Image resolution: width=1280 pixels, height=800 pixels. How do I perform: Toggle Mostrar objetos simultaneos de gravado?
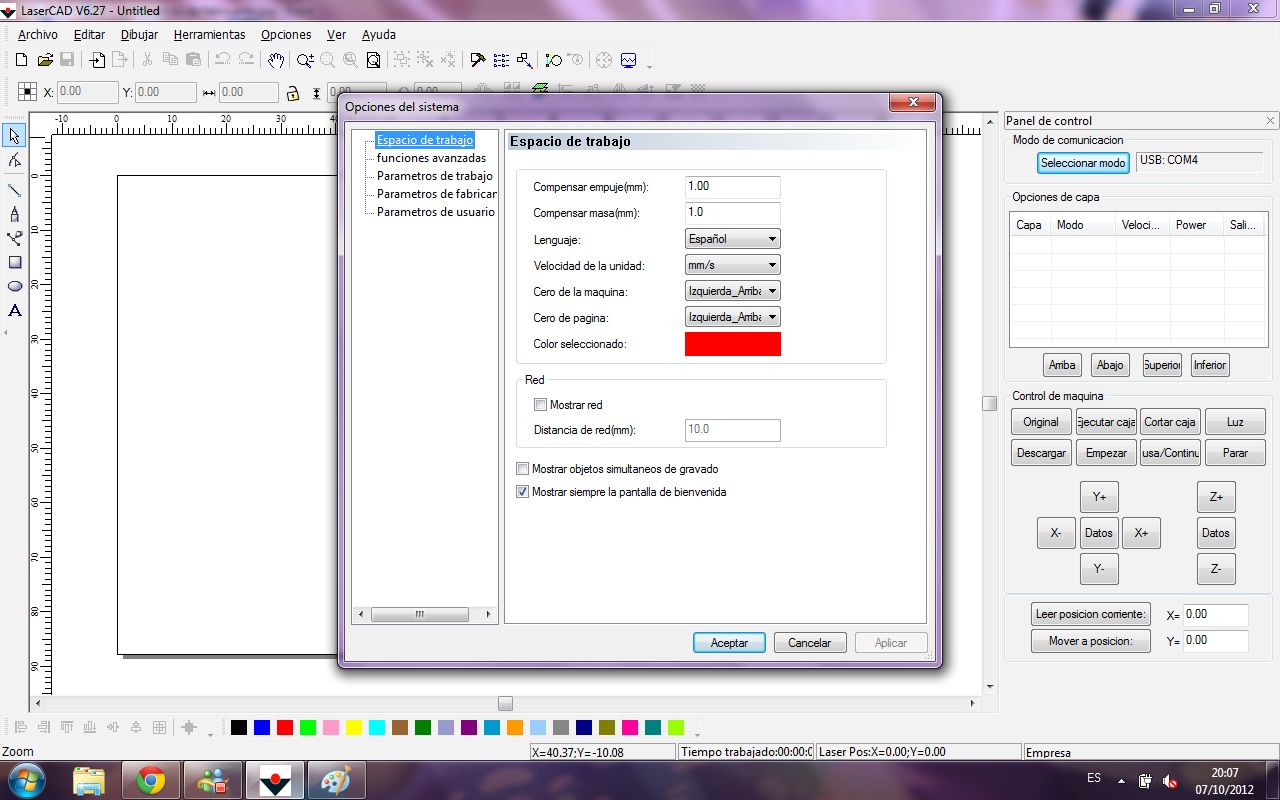coord(523,469)
